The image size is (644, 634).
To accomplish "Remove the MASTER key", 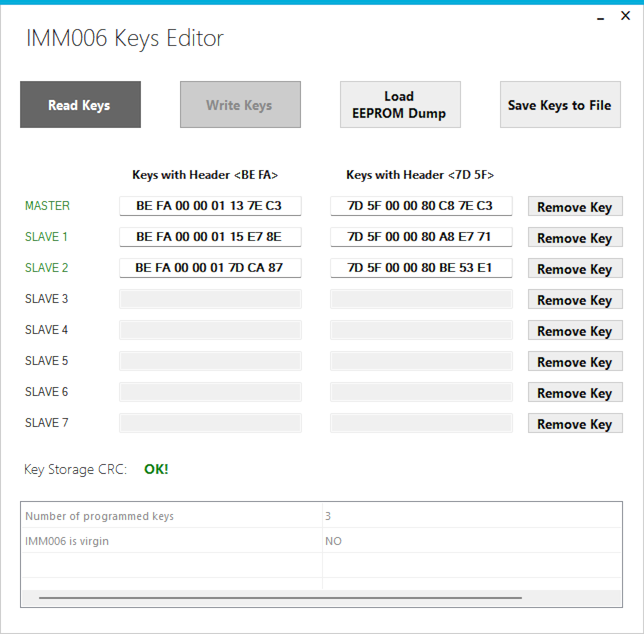I will [575, 207].
